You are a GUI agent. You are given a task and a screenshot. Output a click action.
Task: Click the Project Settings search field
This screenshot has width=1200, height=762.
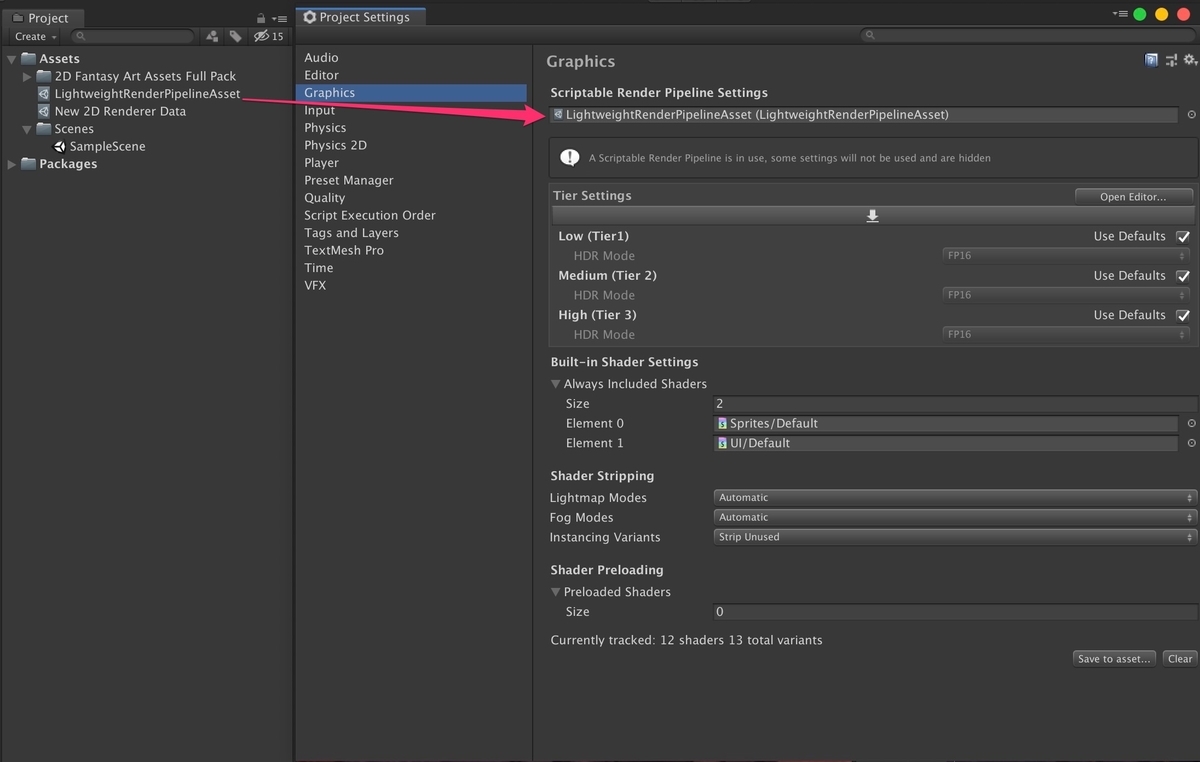coord(1027,36)
